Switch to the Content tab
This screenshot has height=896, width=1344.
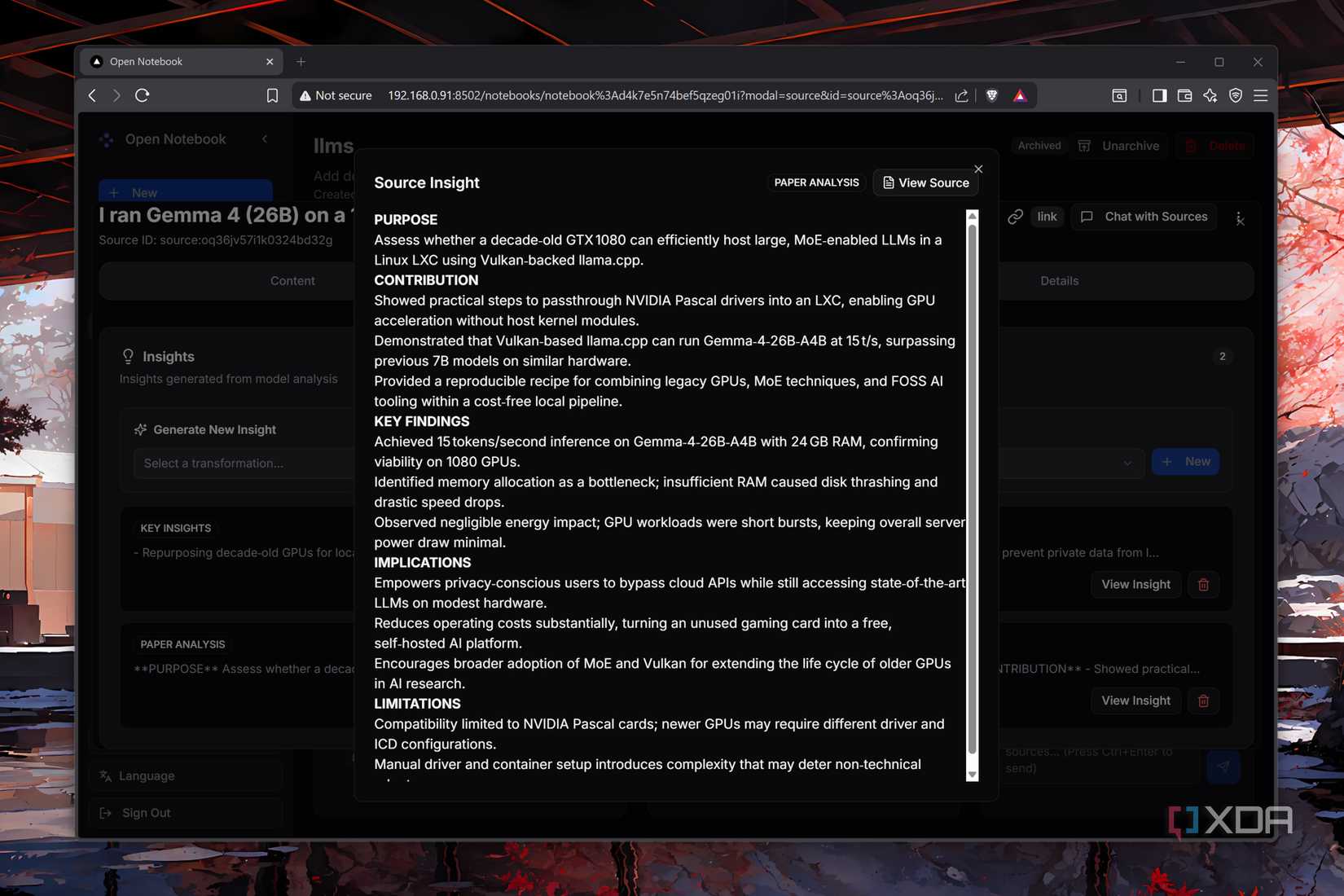pos(292,280)
